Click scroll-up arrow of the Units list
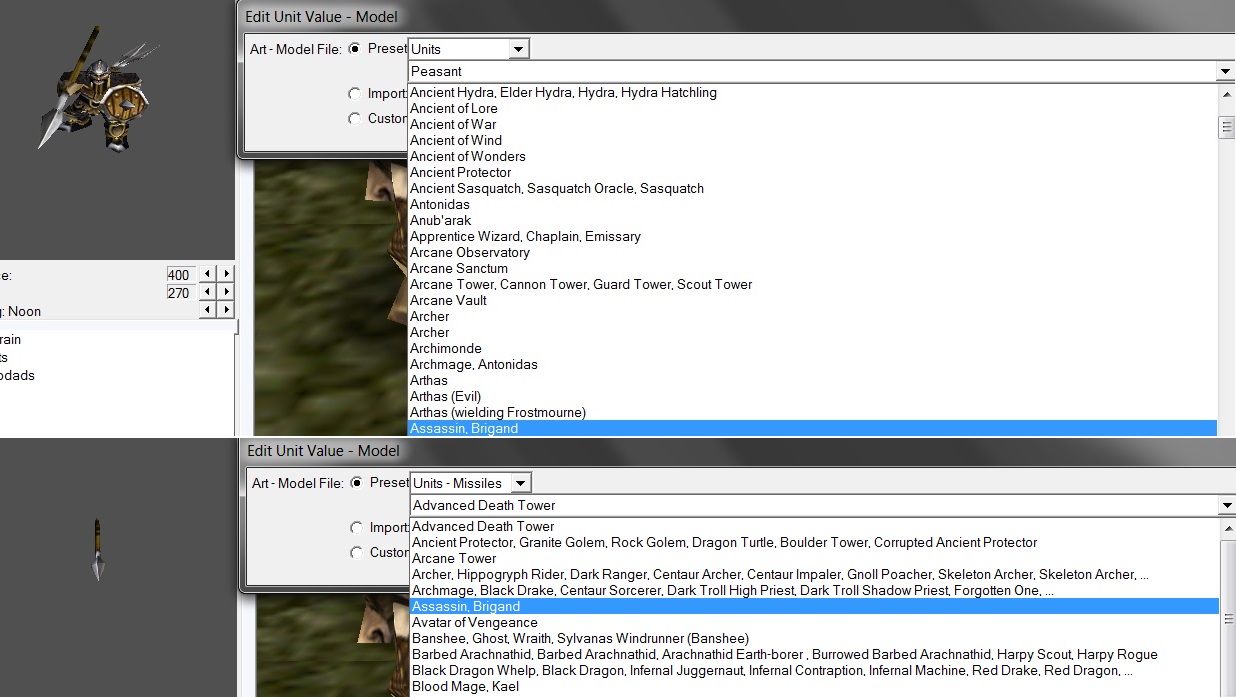1236x697 pixels. coord(1226,93)
